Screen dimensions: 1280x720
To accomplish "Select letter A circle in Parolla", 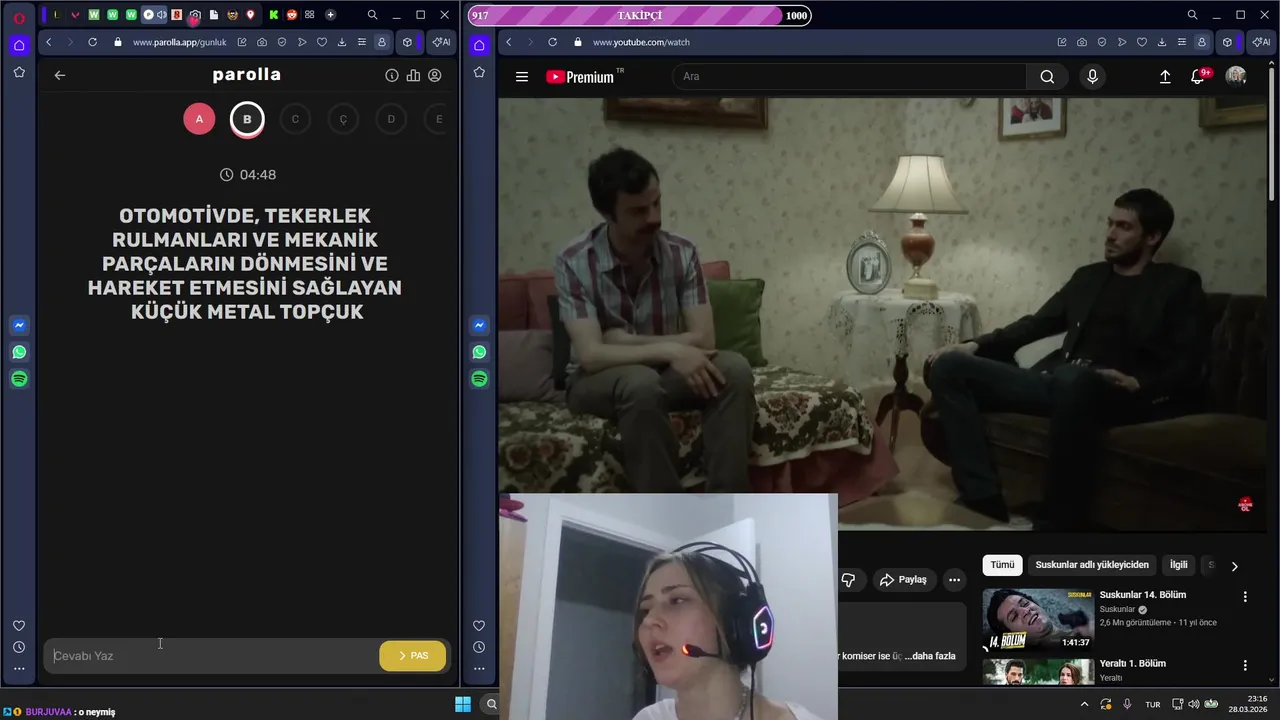I will [199, 119].
